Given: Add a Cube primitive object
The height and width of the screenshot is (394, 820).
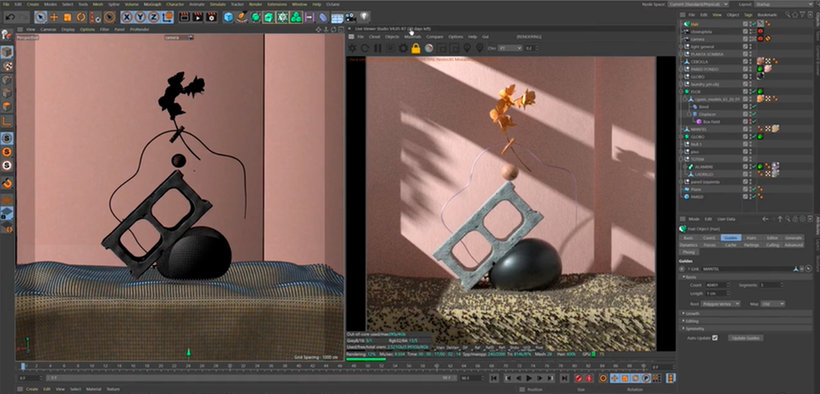Looking at the screenshot, I should click(229, 17).
